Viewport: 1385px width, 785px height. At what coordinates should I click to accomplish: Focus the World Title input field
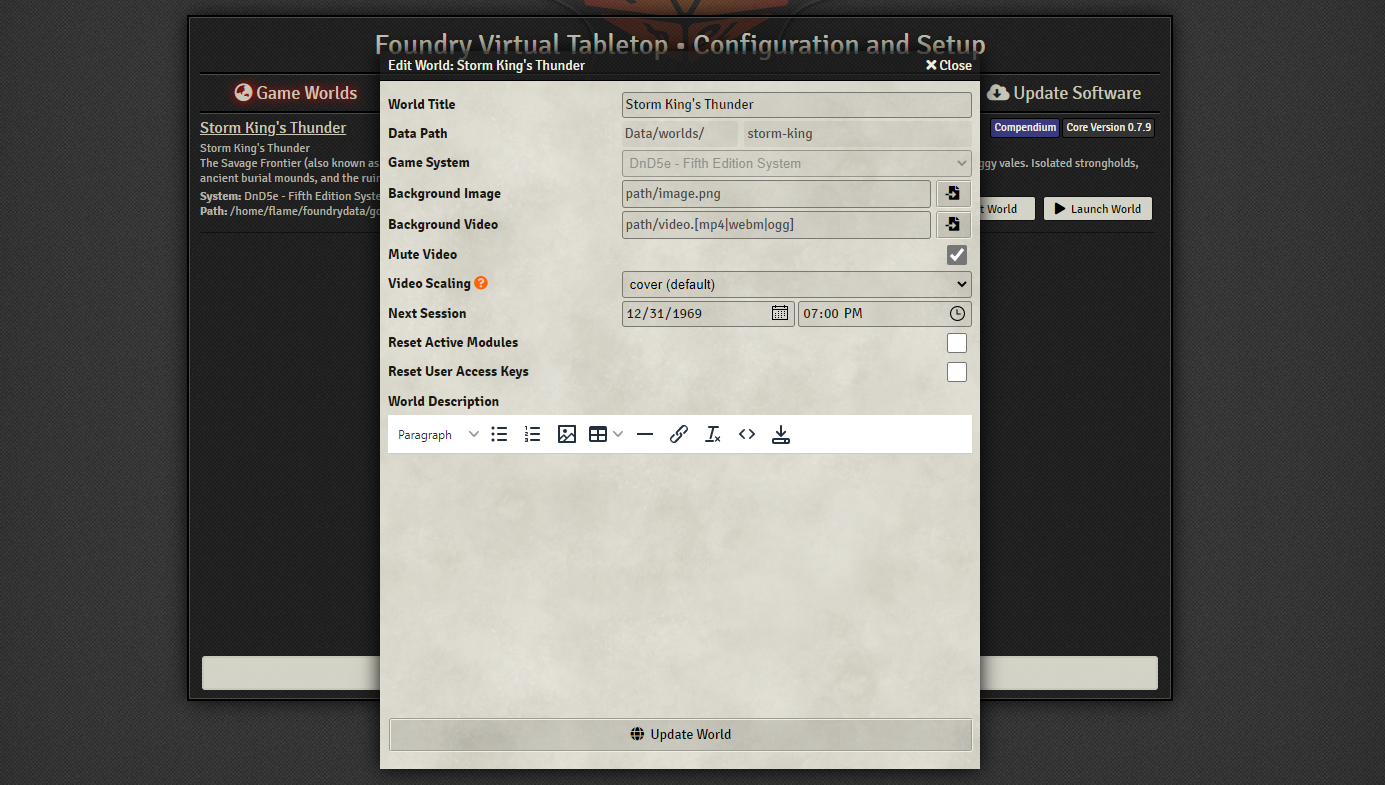coord(796,104)
